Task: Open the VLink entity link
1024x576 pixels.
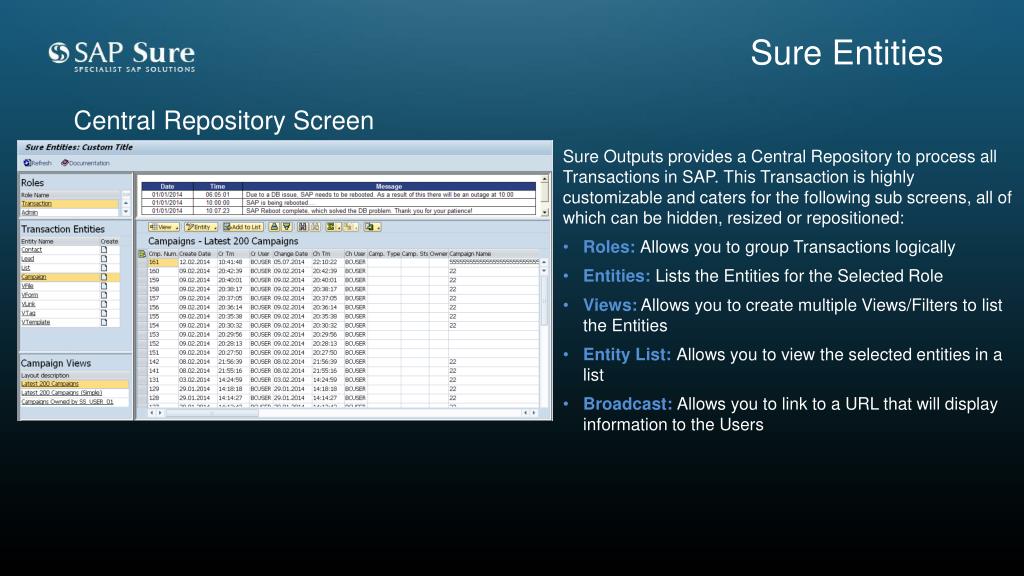Action: (28, 304)
